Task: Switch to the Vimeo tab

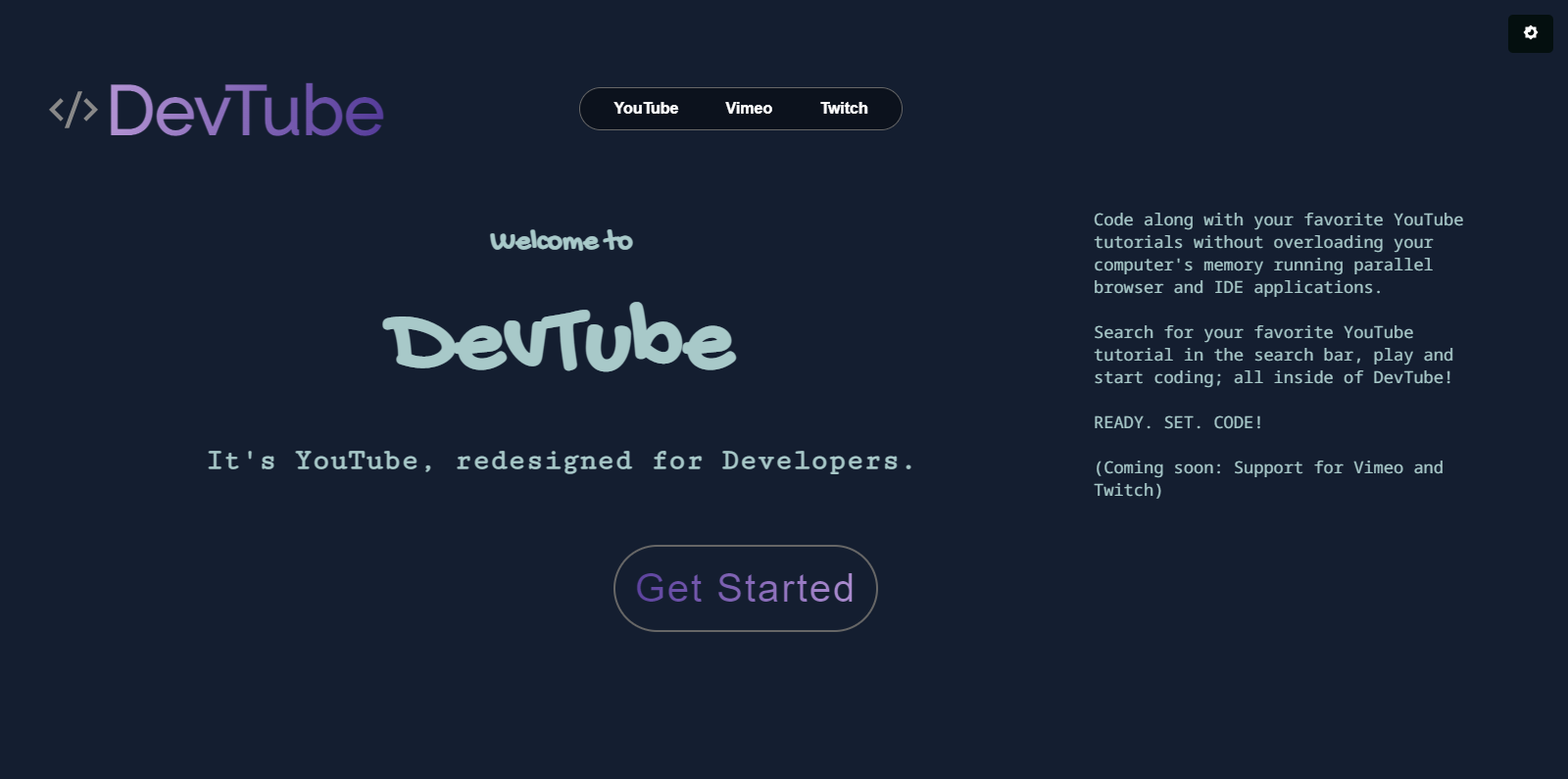Action: tap(749, 109)
